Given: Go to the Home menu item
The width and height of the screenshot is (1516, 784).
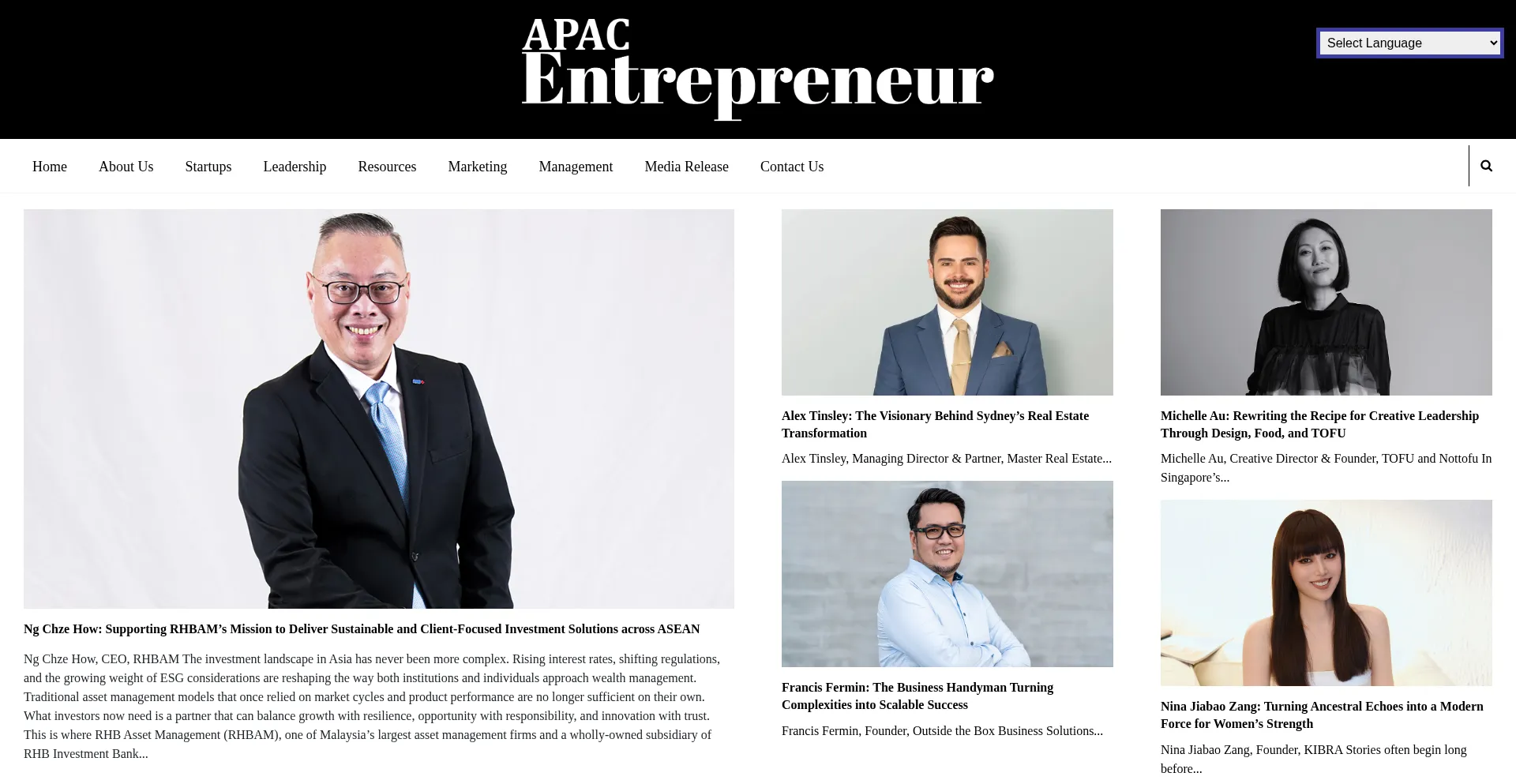Looking at the screenshot, I should [50, 167].
